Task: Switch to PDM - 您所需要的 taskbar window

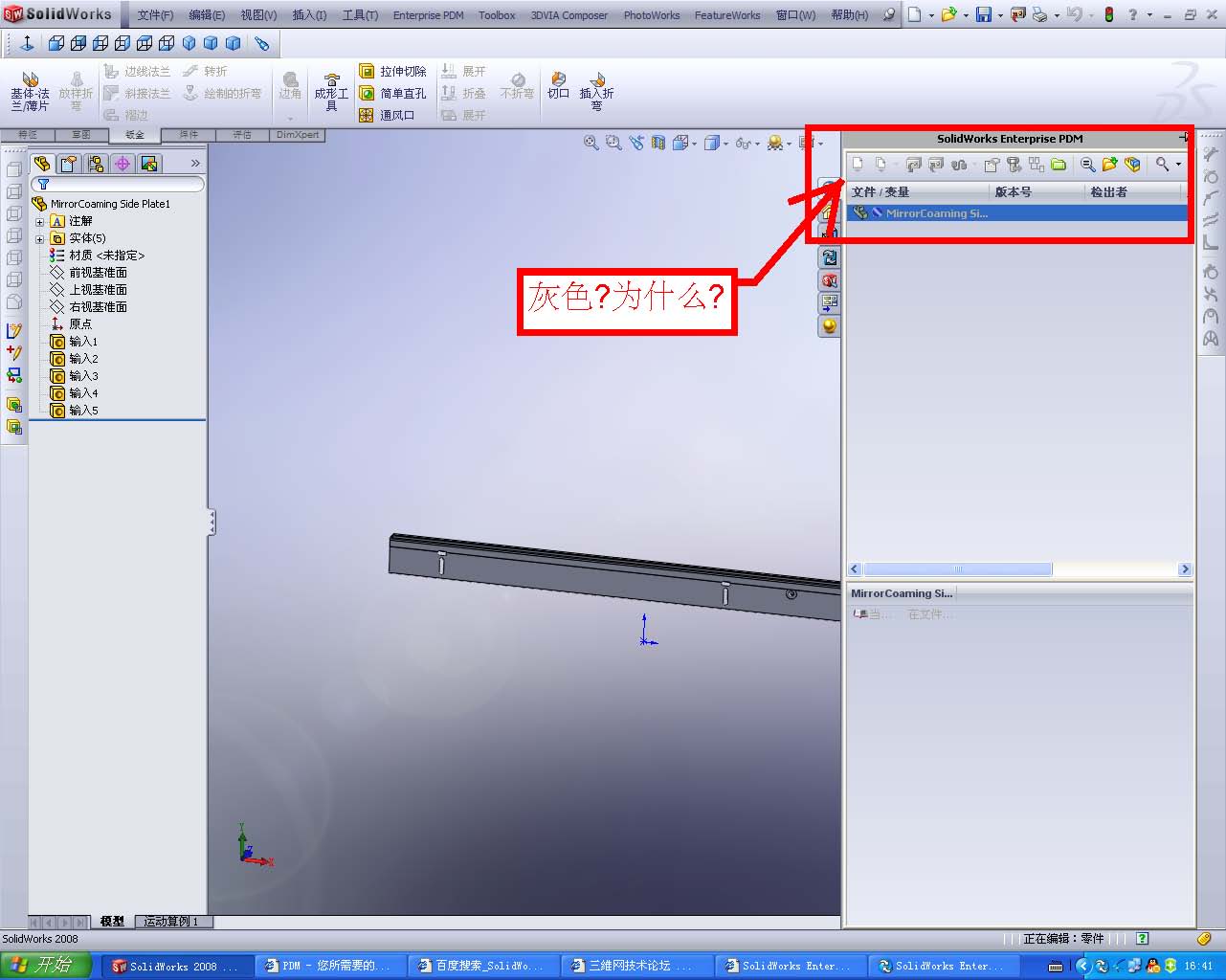Action: coord(332,966)
